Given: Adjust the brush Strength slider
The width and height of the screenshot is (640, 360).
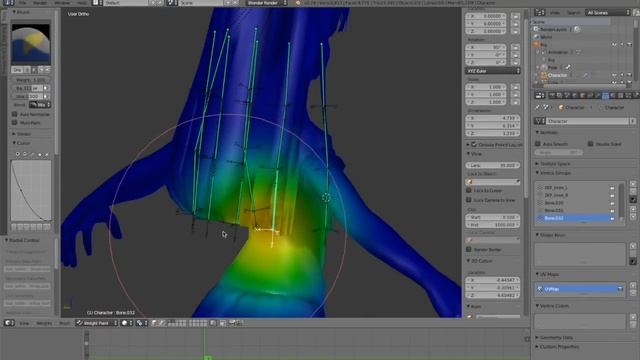Looking at the screenshot, I should tap(27, 96).
